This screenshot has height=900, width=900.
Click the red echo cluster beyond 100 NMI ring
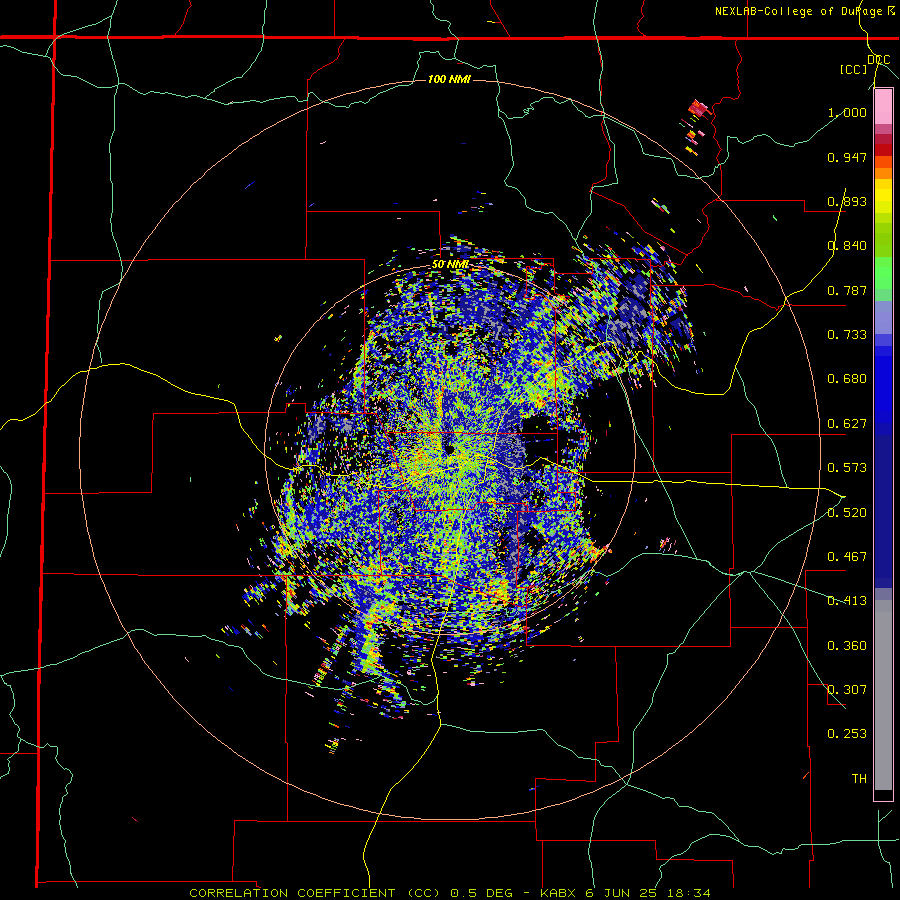point(698,108)
